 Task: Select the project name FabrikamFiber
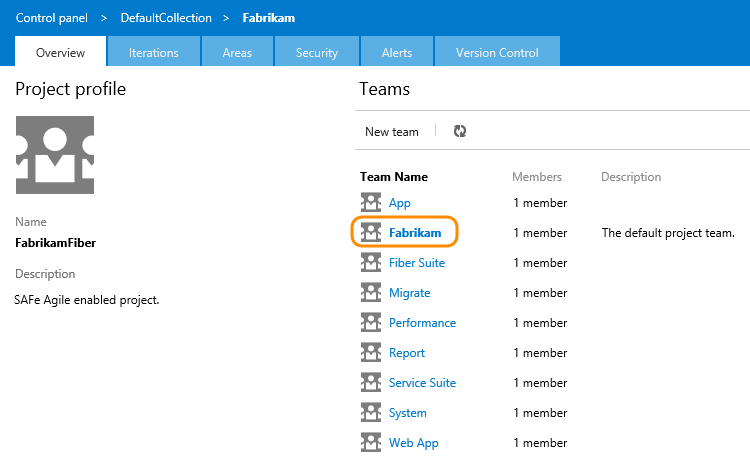pos(55,242)
